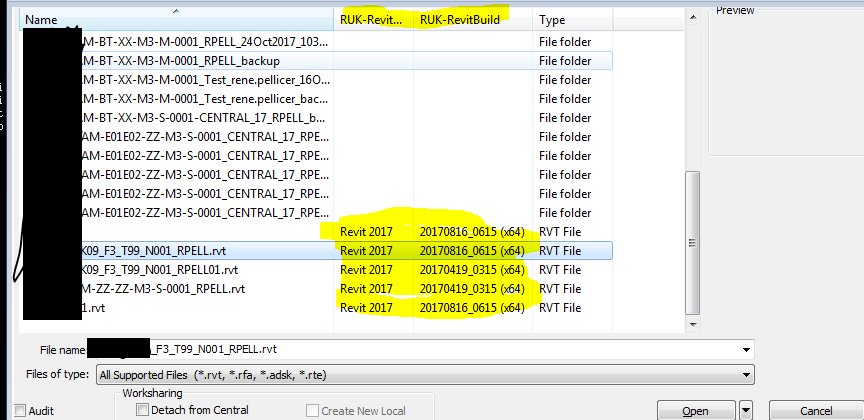
Task: Select folder ending RPELL_24Oct2017_103...
Action: coord(204,42)
